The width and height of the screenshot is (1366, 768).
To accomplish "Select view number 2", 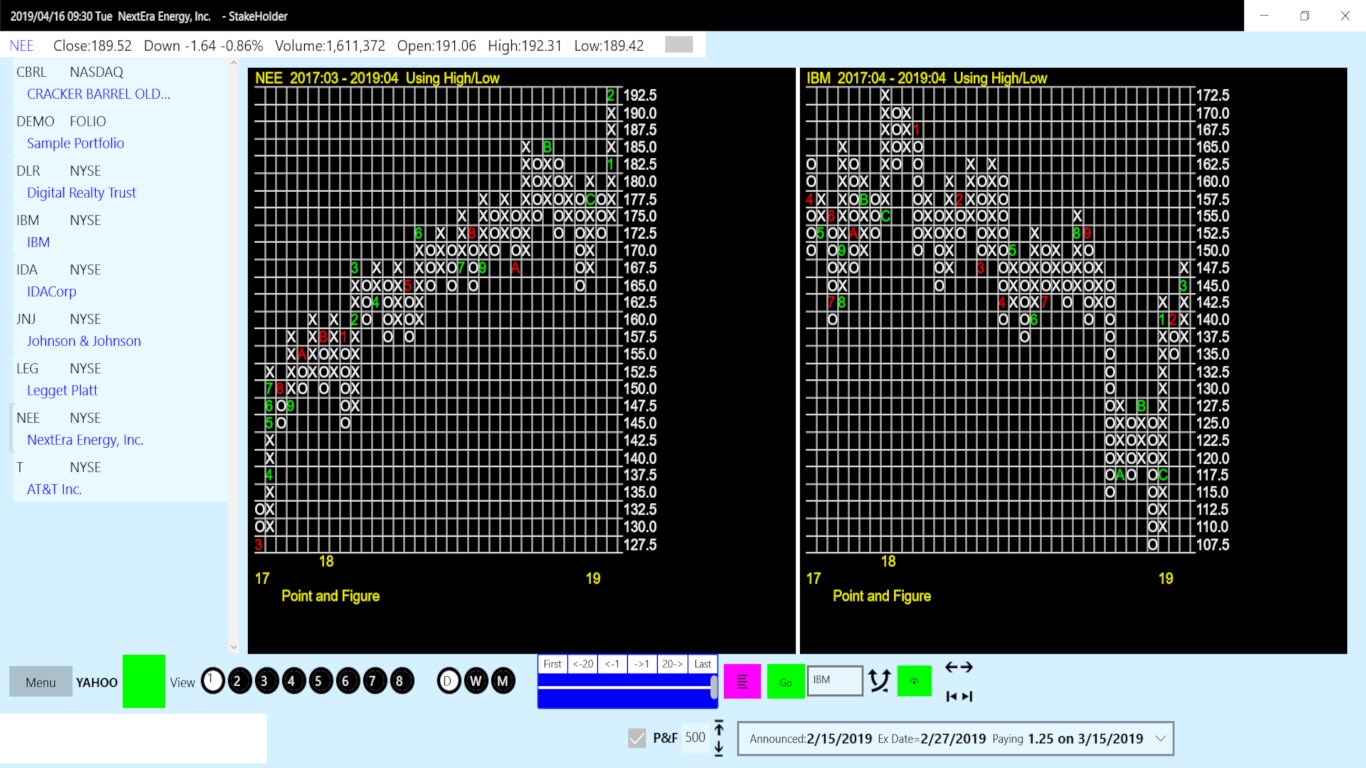I will pos(239,681).
